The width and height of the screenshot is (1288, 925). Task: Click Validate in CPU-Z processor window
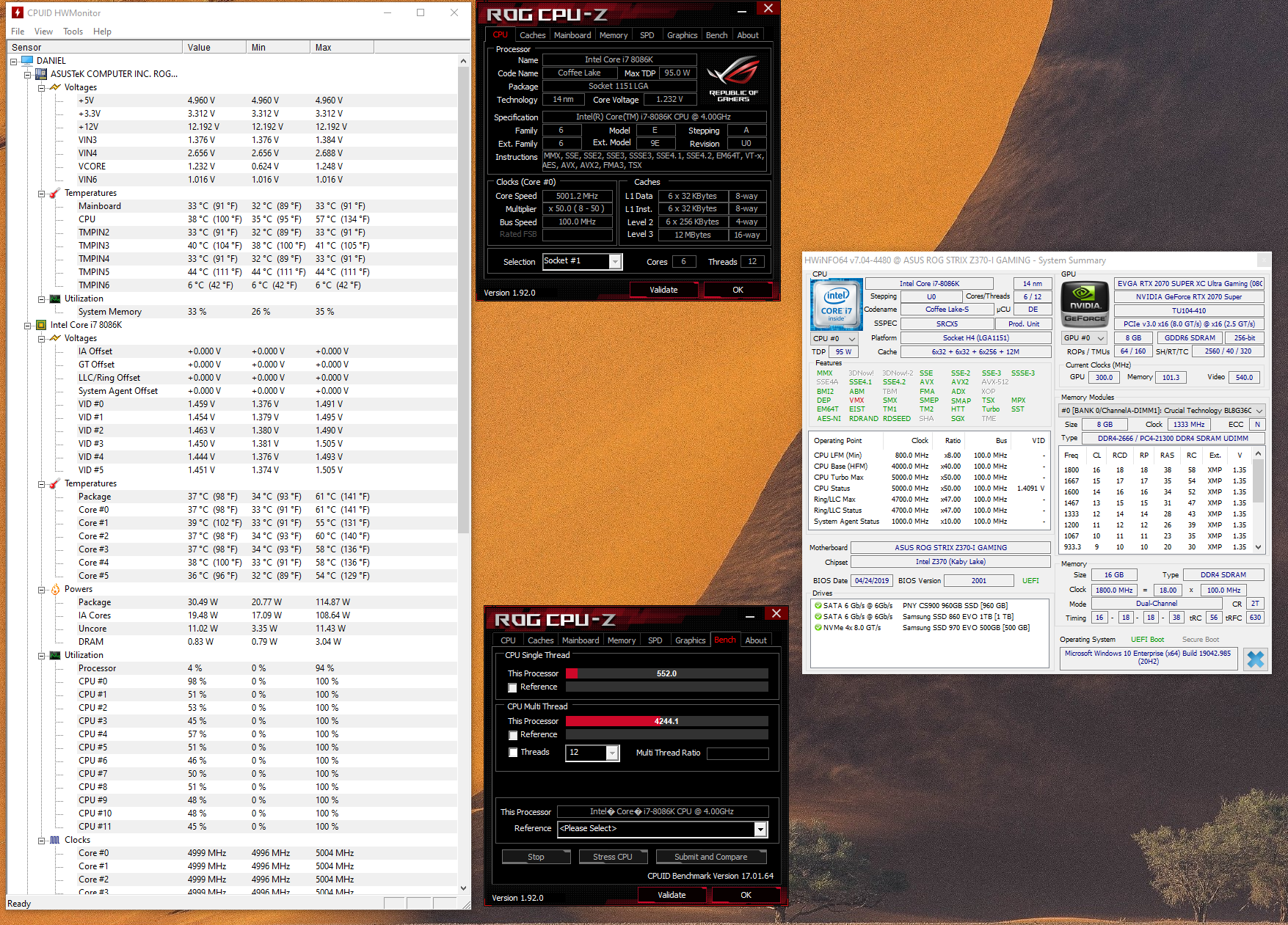pos(663,290)
